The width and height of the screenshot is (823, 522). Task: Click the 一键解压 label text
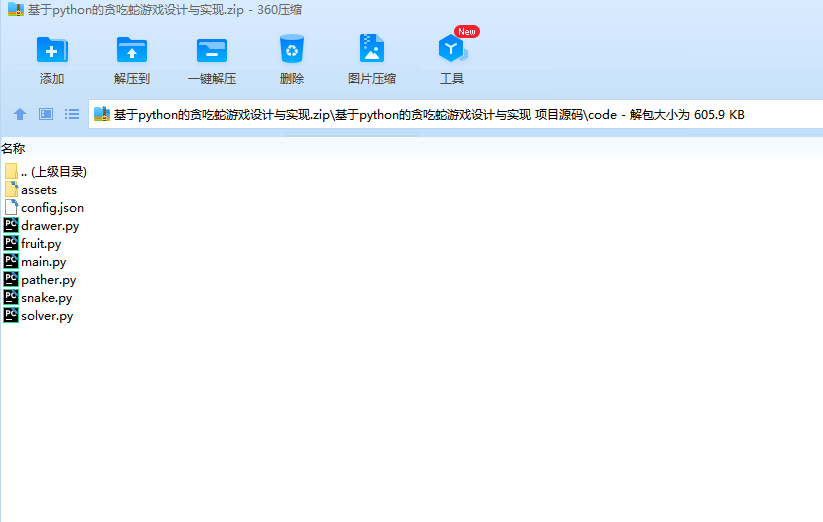pos(212,79)
